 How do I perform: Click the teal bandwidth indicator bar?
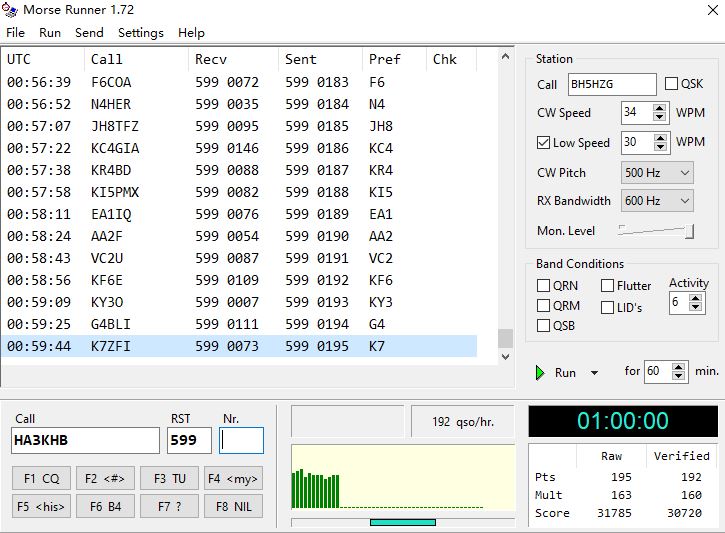[403, 522]
